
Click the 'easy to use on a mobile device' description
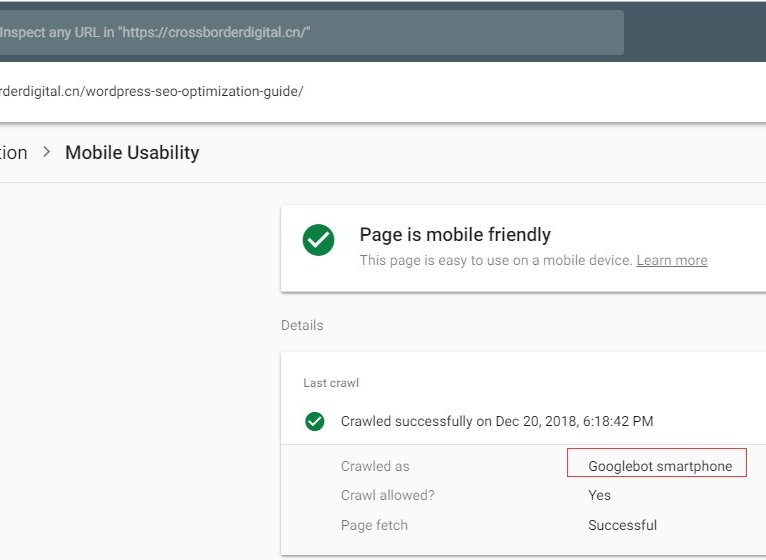click(x=495, y=260)
